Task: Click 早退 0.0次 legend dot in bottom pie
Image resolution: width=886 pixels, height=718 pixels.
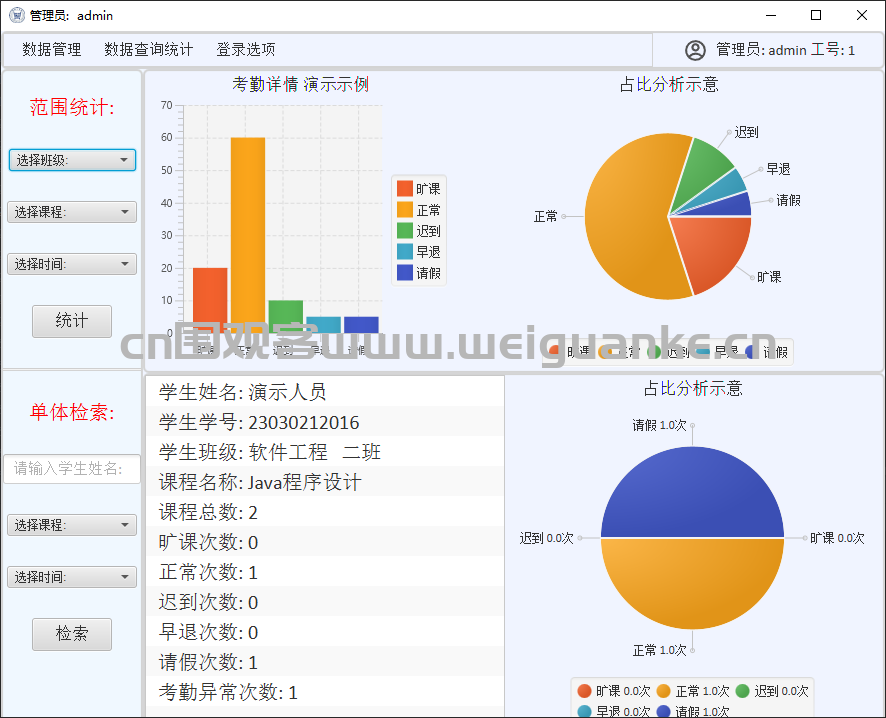Action: (x=585, y=711)
